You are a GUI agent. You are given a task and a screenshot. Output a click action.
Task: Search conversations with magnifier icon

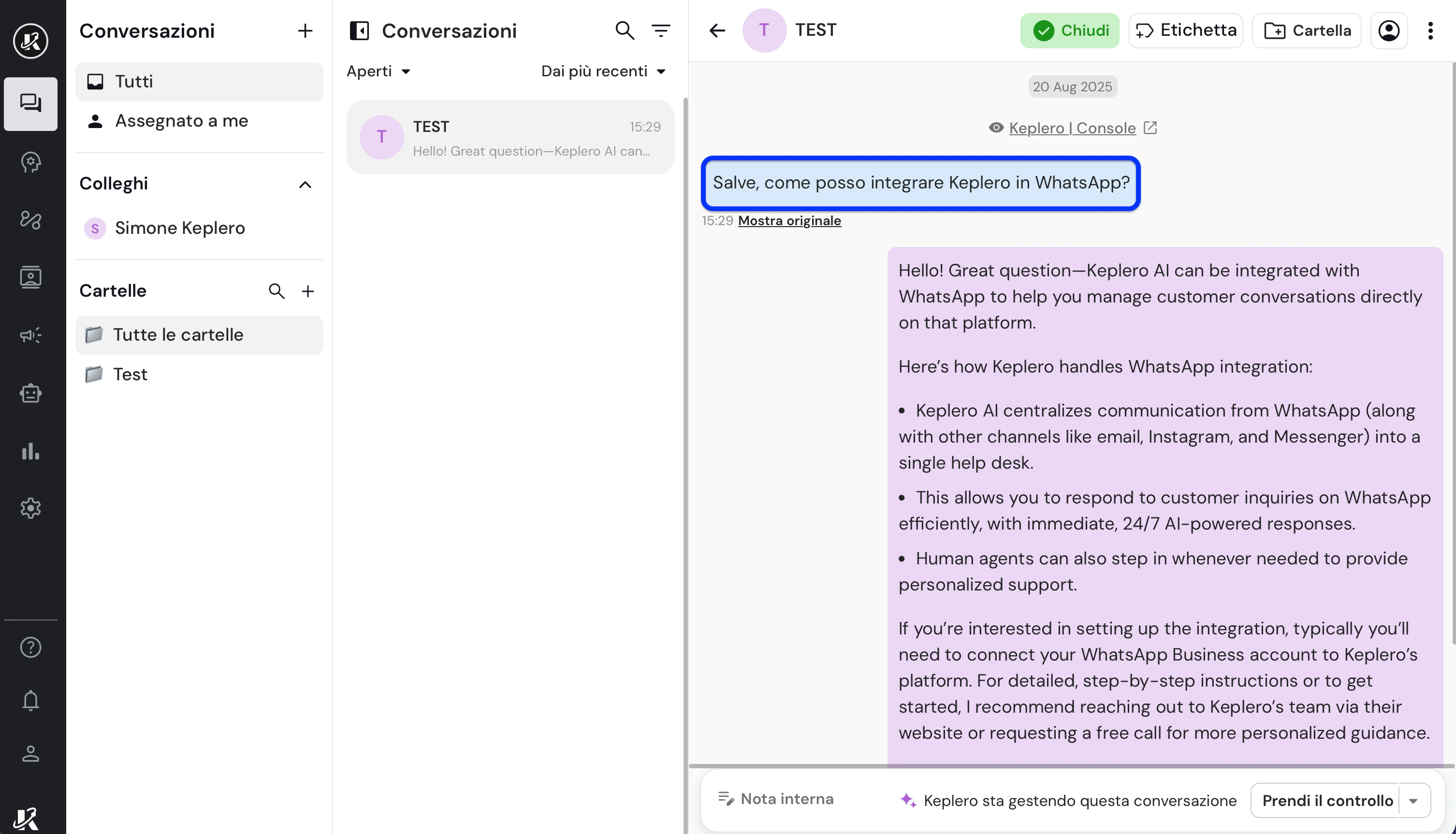point(625,30)
